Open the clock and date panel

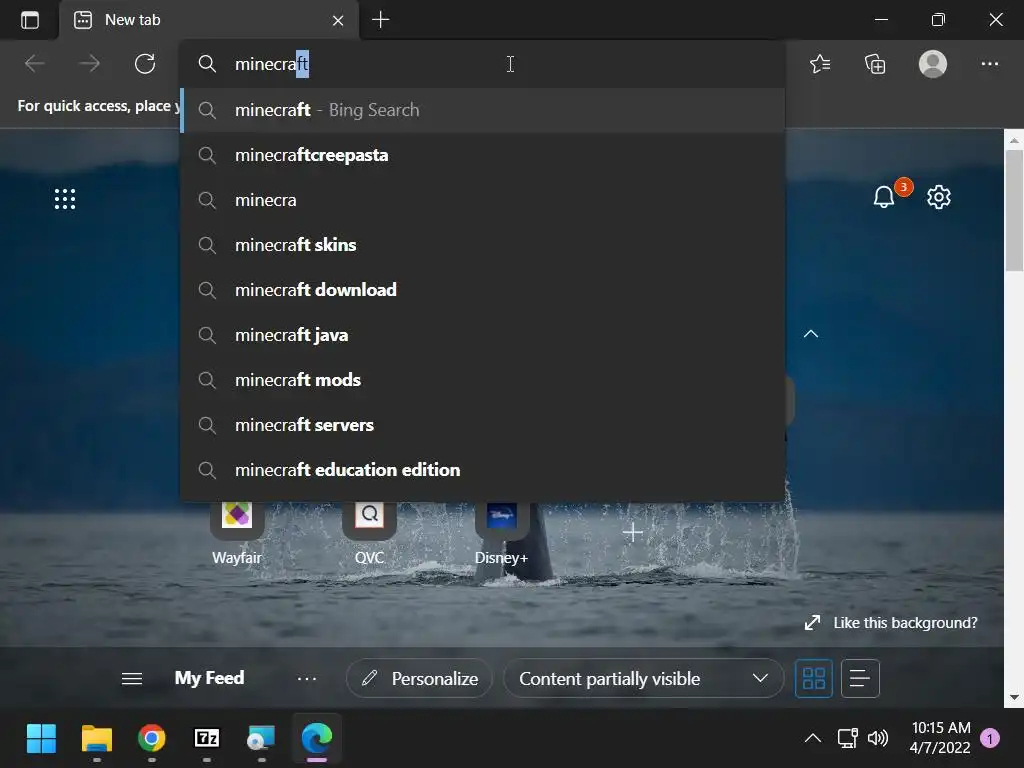pyautogui.click(x=940, y=737)
